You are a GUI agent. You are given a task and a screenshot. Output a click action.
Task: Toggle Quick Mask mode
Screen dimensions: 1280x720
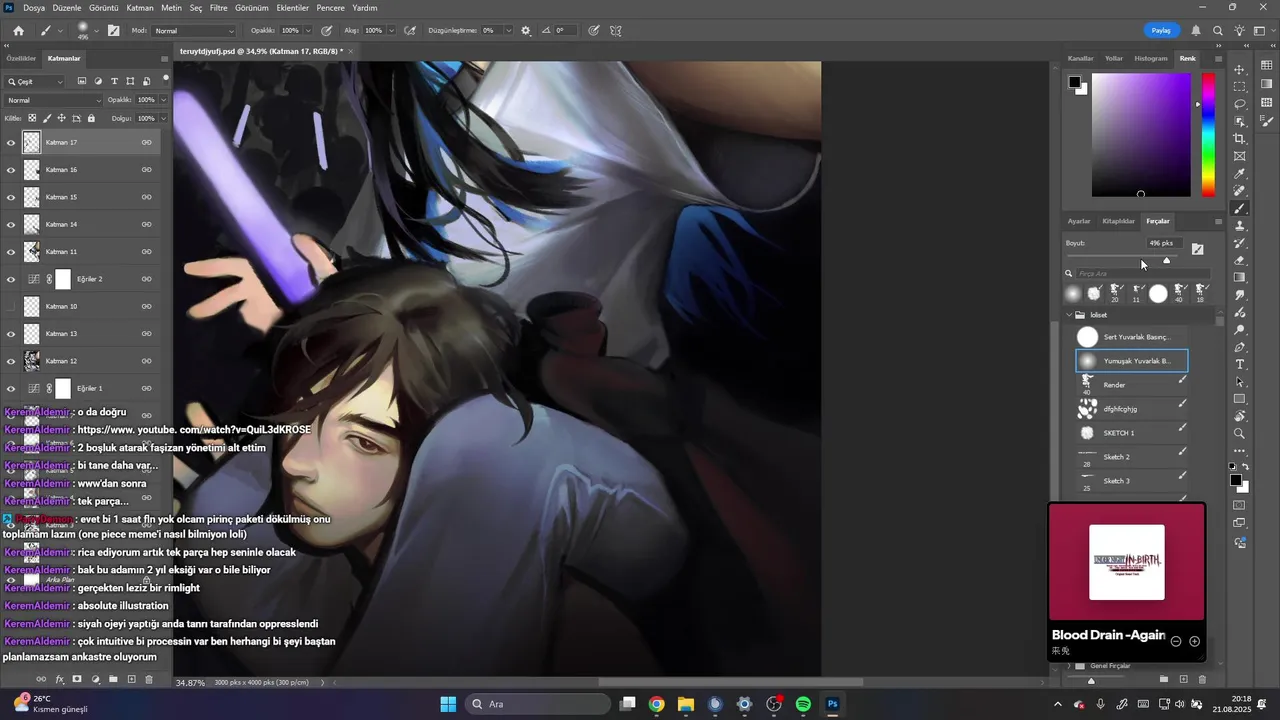(1240, 505)
